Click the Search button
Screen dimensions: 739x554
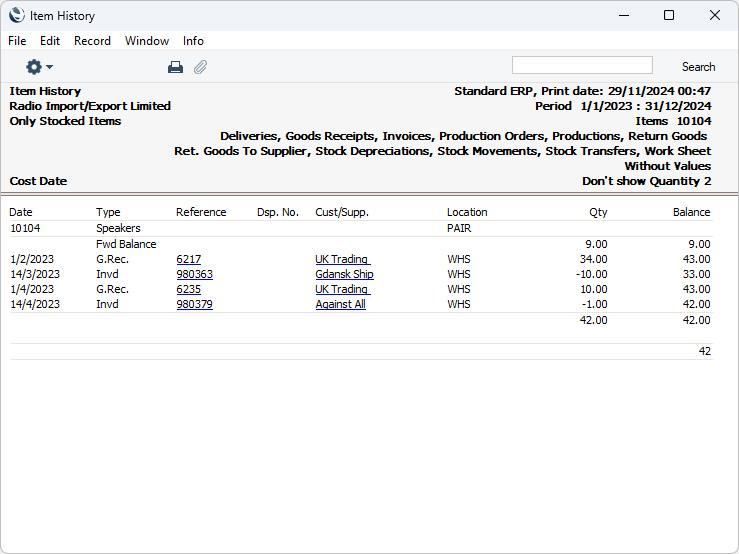698,67
